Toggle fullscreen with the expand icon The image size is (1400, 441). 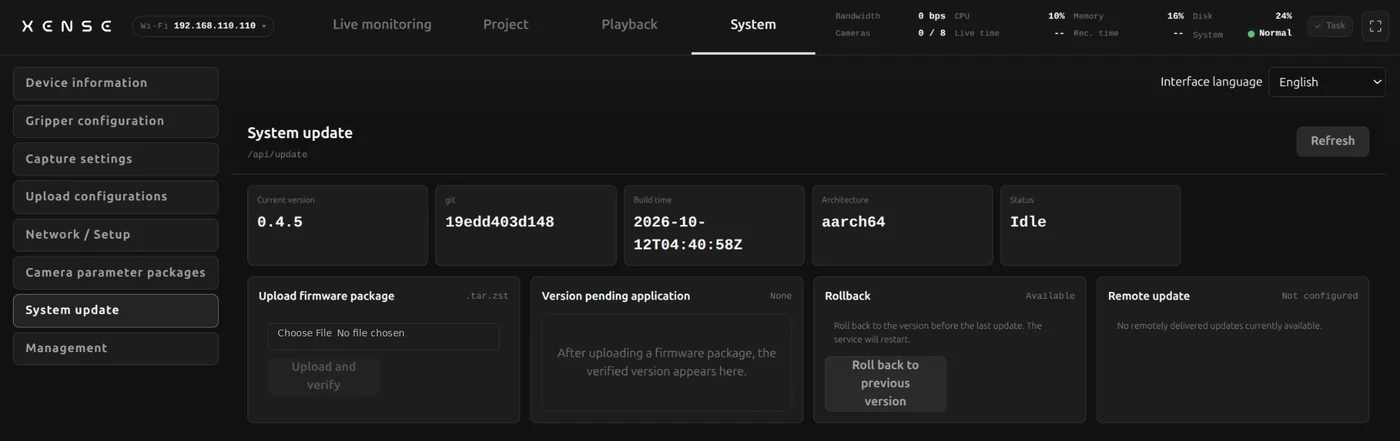1375,26
